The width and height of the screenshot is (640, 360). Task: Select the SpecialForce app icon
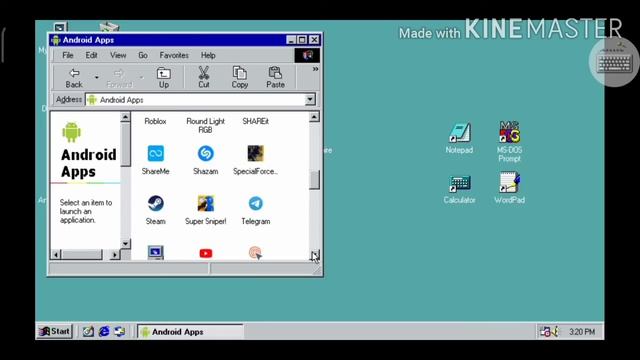256,154
